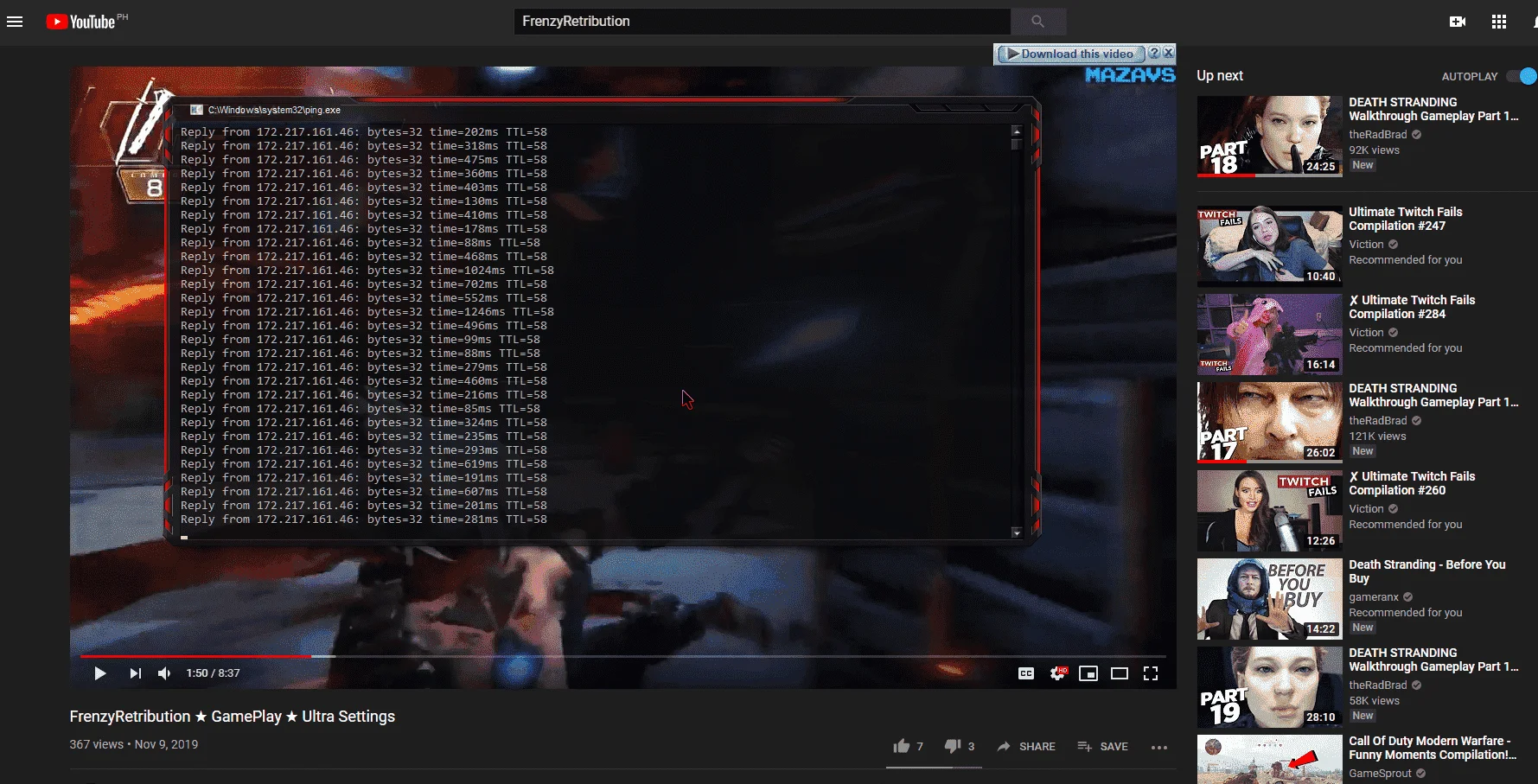Open Death Stranding Part 17 thumbnail
The width and height of the screenshot is (1538, 784).
tap(1269, 422)
